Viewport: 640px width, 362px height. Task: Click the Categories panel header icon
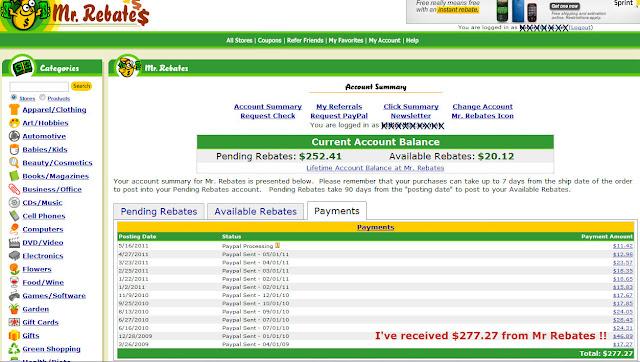tap(22, 67)
